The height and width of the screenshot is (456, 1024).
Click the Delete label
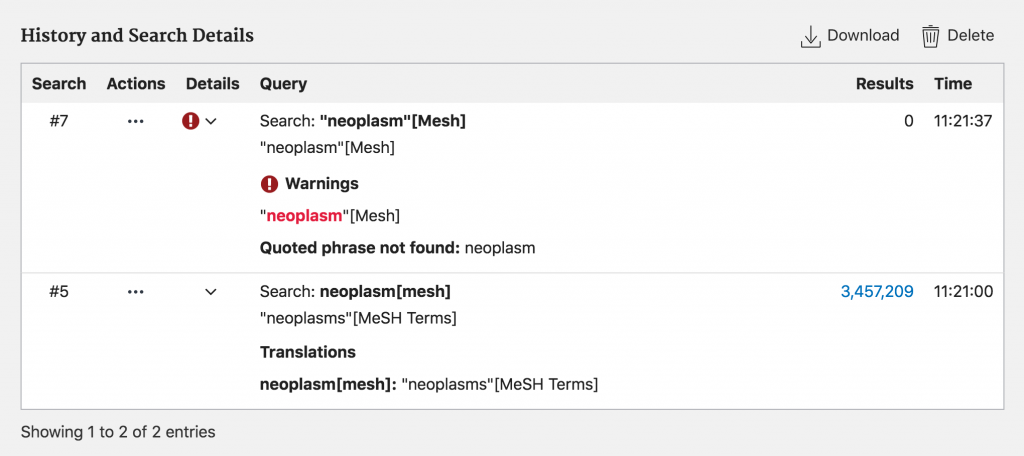coord(970,35)
